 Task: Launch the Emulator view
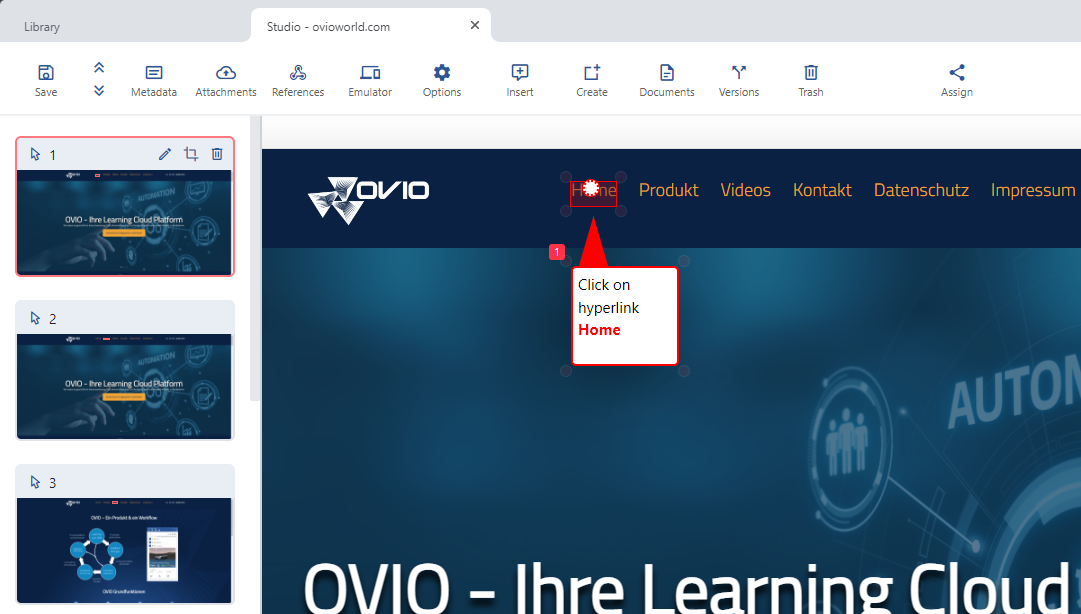(x=370, y=80)
